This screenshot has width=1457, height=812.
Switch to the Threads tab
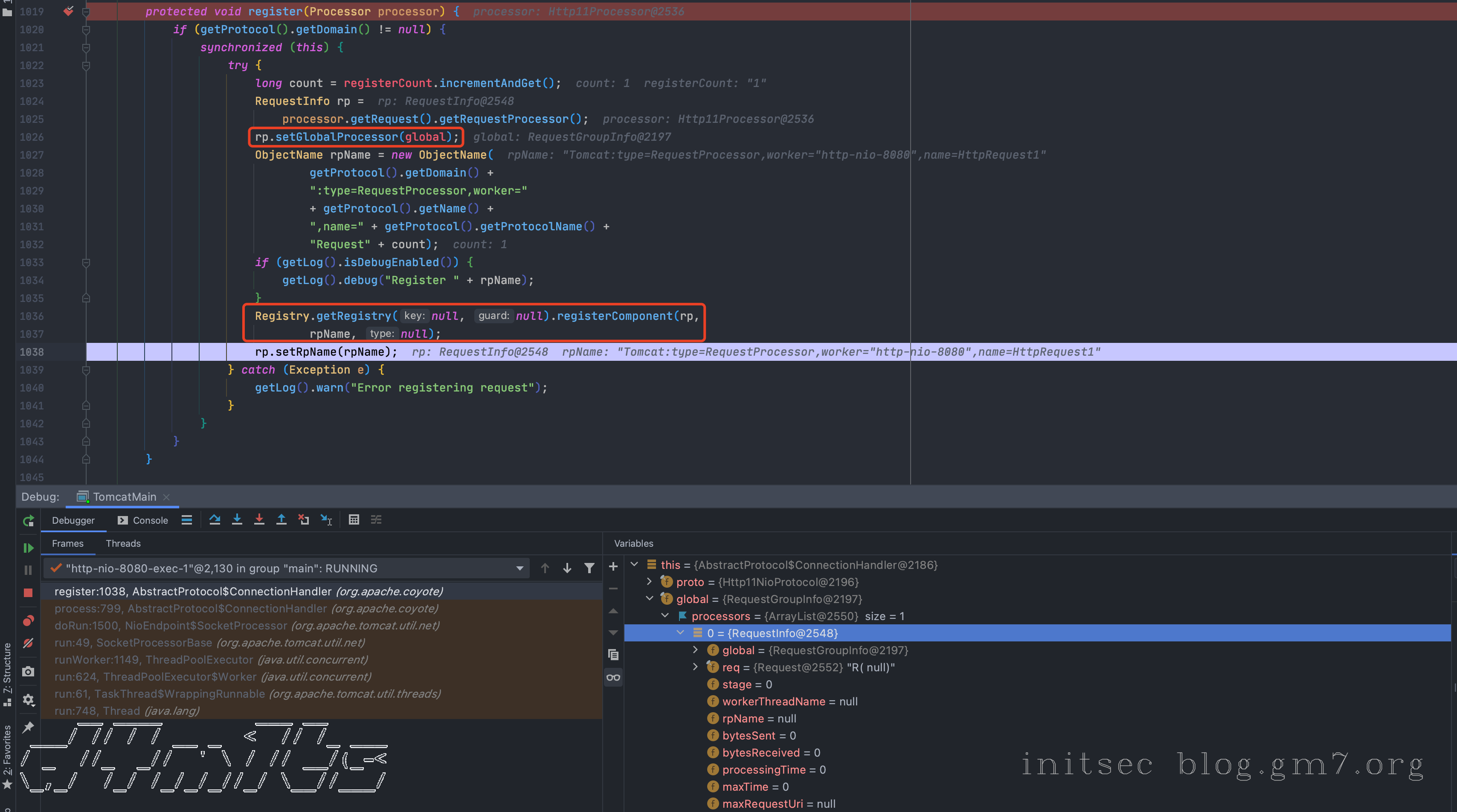(x=123, y=543)
